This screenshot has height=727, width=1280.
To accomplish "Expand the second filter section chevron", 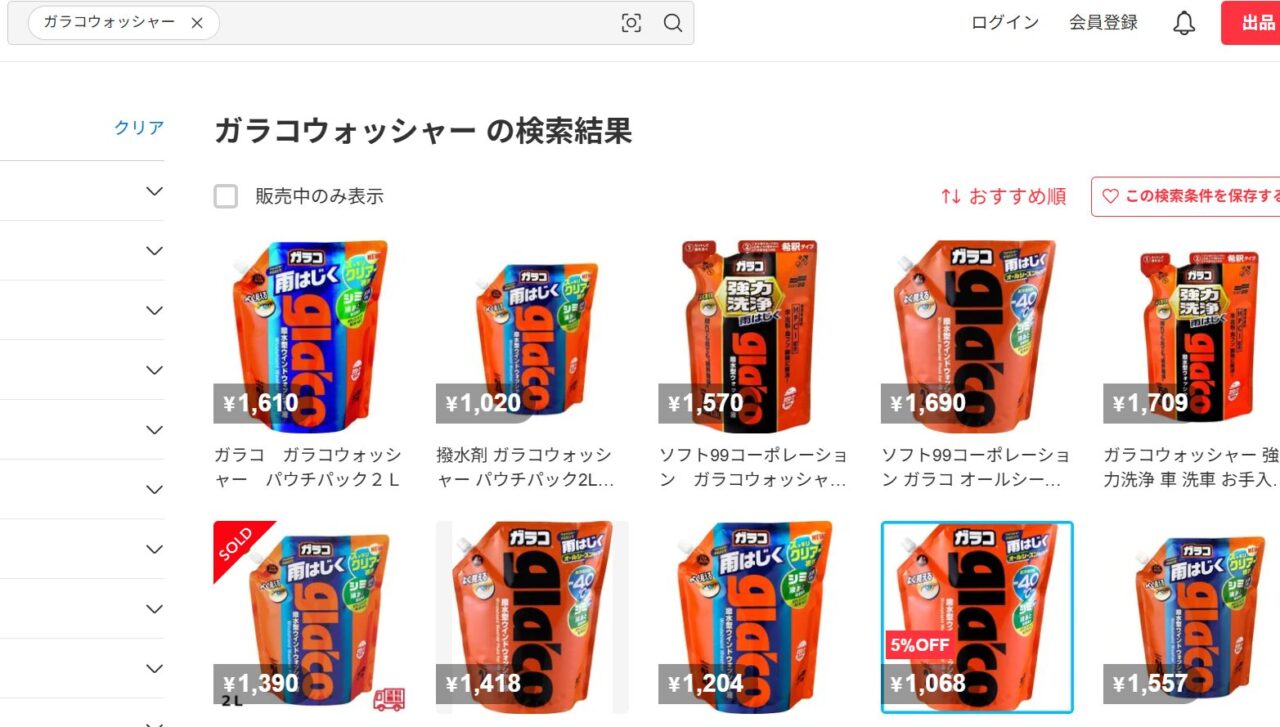I will tap(154, 251).
